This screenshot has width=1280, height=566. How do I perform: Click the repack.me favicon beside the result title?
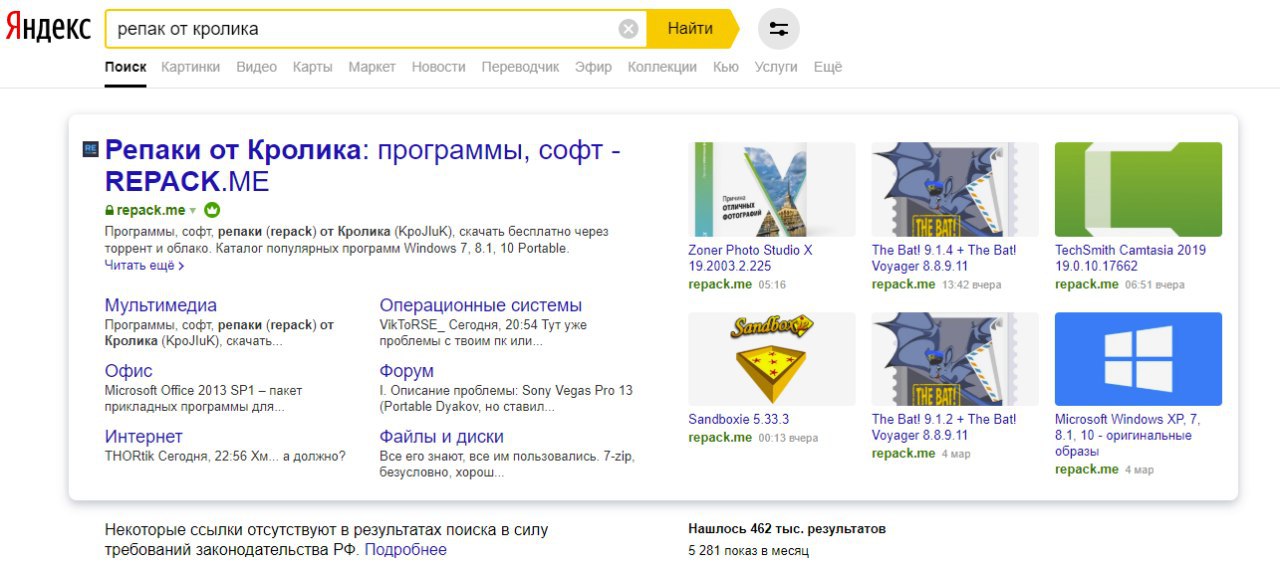pyautogui.click(x=90, y=149)
